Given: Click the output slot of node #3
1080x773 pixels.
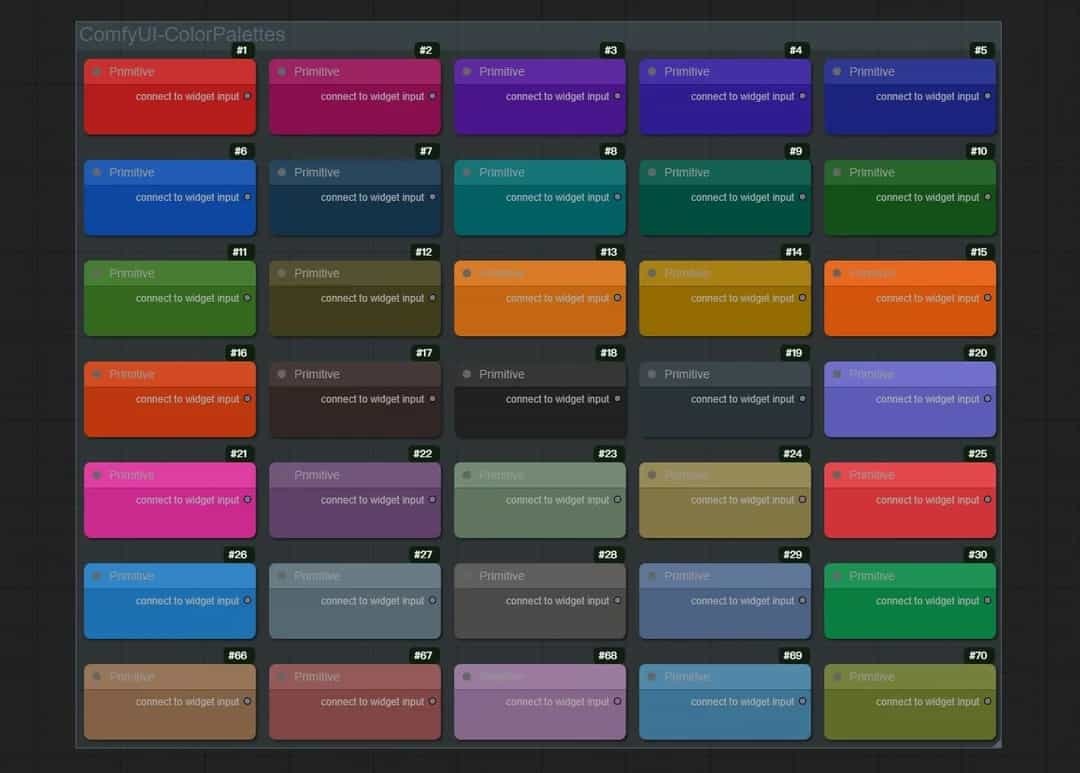Looking at the screenshot, I should coord(617,97).
